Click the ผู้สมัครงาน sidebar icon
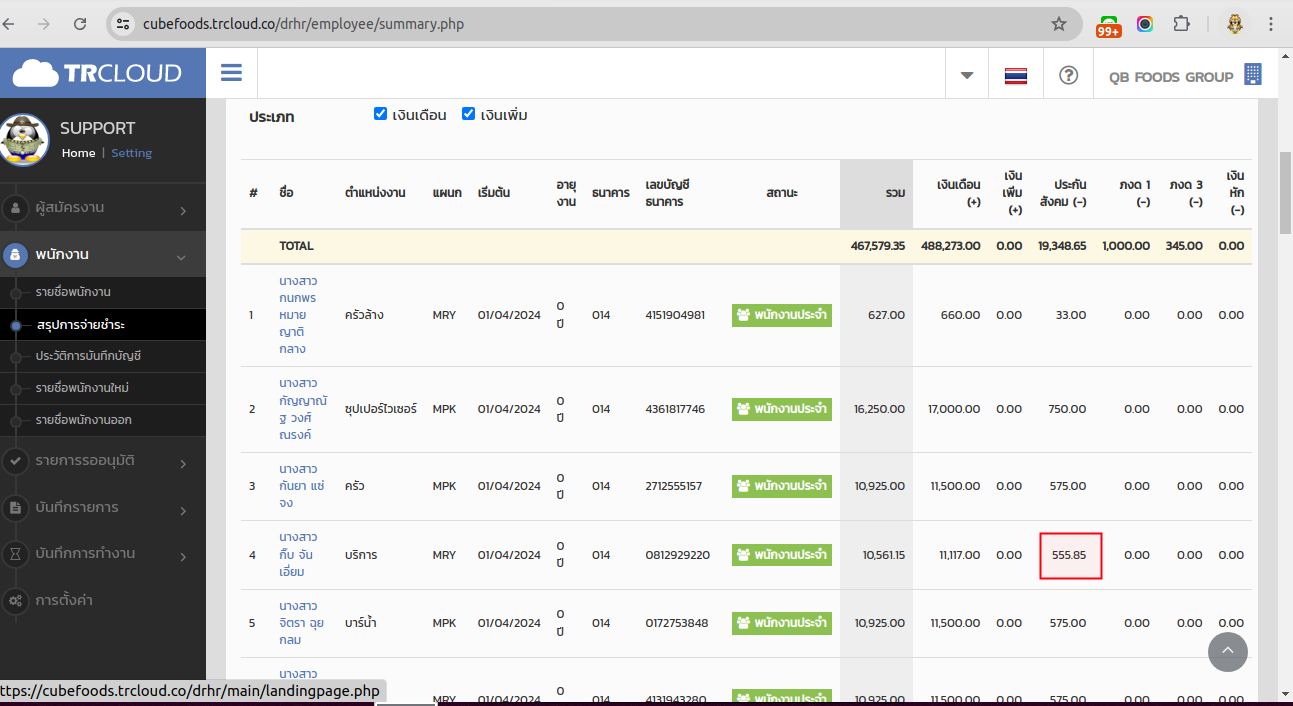This screenshot has height=706, width=1293. click(x=15, y=208)
